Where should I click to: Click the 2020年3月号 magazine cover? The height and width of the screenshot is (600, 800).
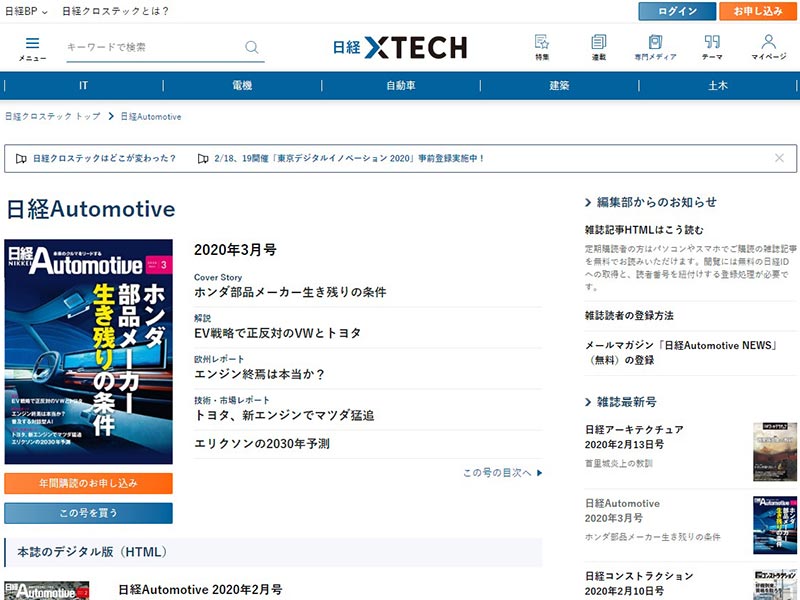[x=89, y=352]
